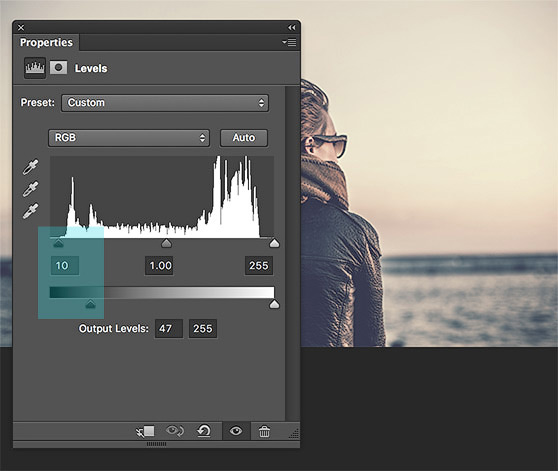558x471 pixels.
Task: Pick the gray point eyedropper
Action: 31,189
